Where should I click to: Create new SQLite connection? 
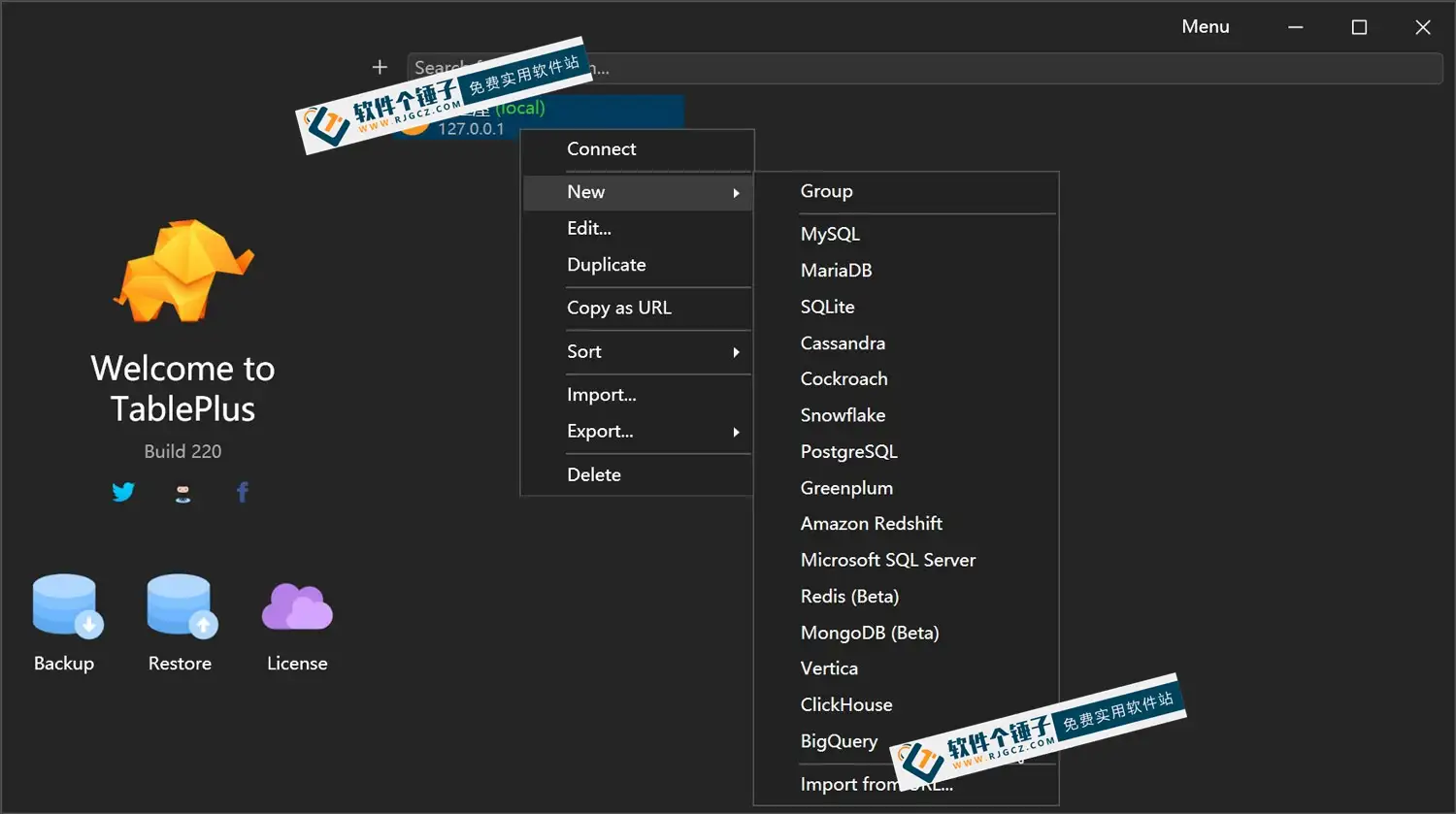click(x=906, y=308)
